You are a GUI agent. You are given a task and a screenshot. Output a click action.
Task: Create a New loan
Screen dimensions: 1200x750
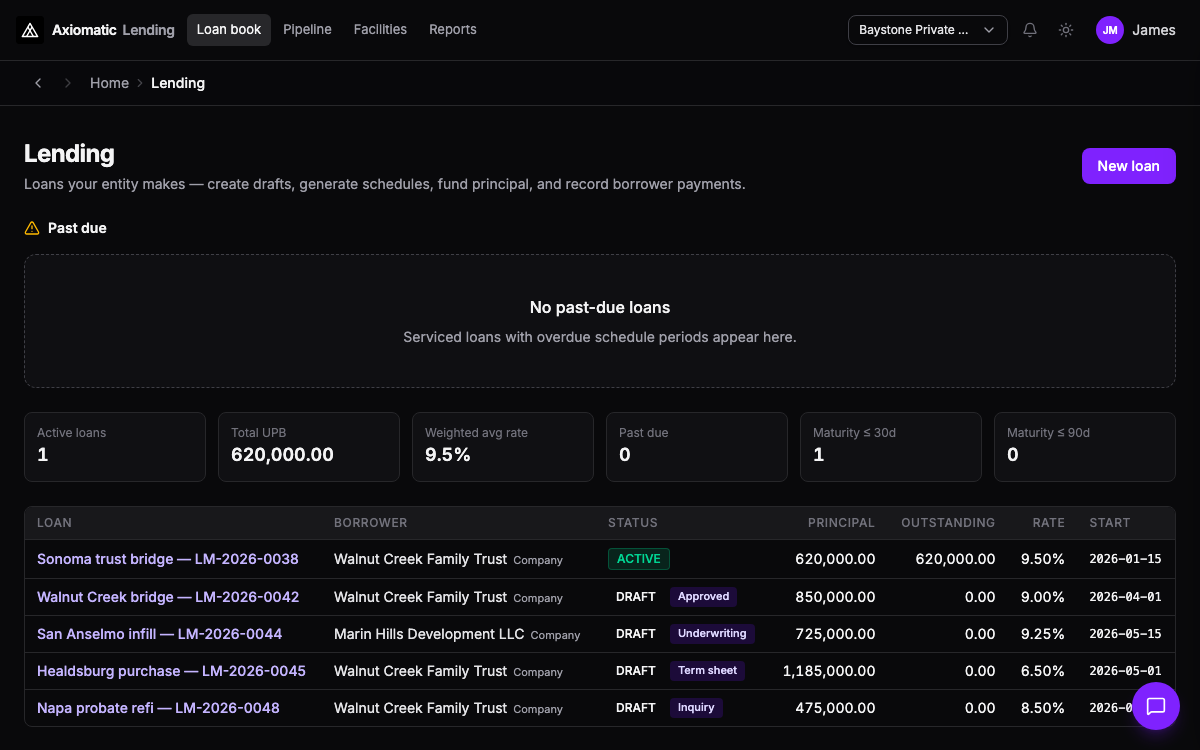tap(1128, 166)
